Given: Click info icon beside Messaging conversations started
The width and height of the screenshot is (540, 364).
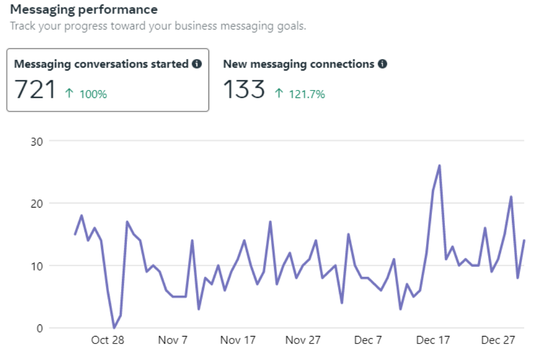Looking at the screenshot, I should tap(197, 64).
